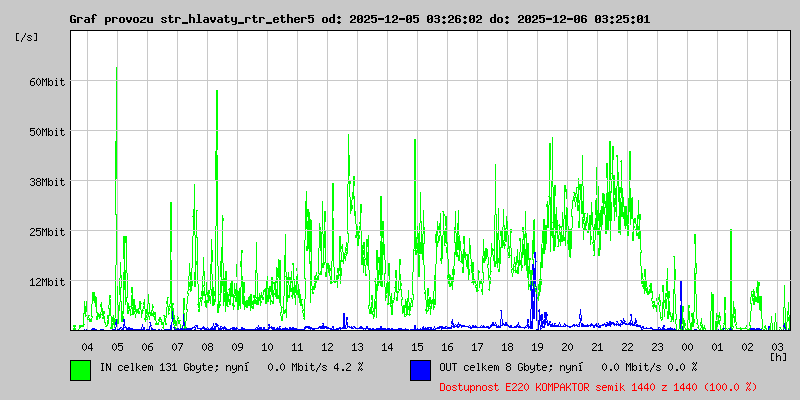Click the blue OUT legend color swatch
Image resolution: width=800 pixels, height=400 pixels.
420,370
